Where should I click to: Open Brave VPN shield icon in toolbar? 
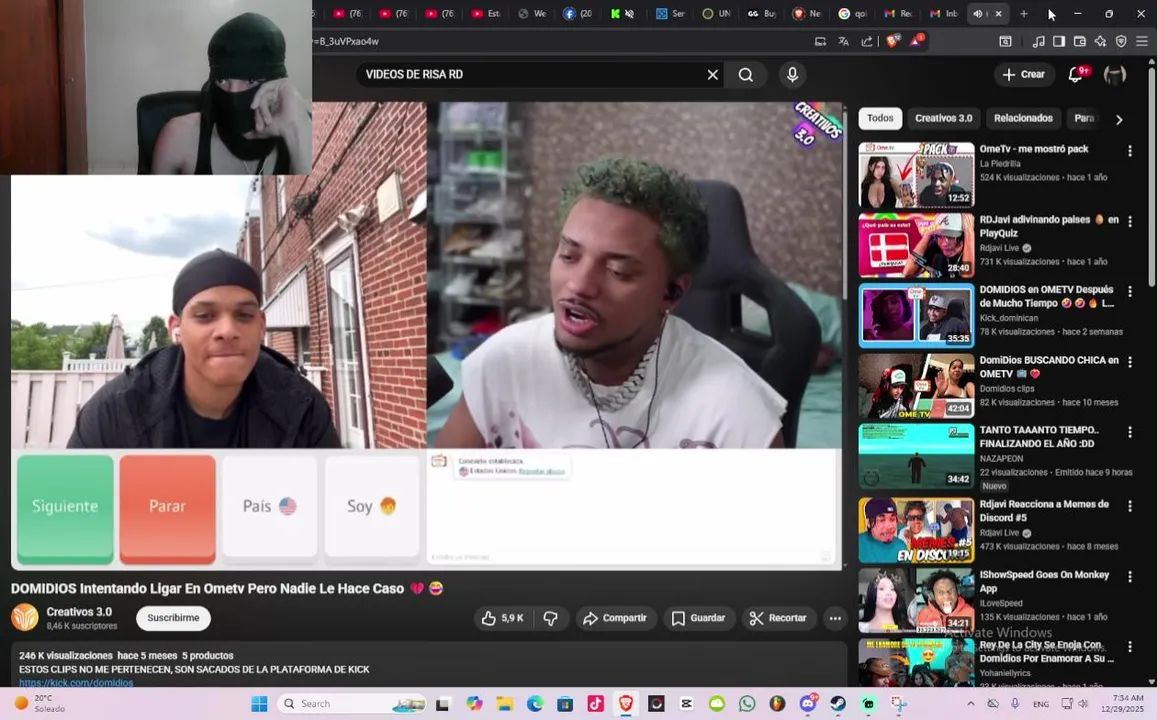point(1121,41)
